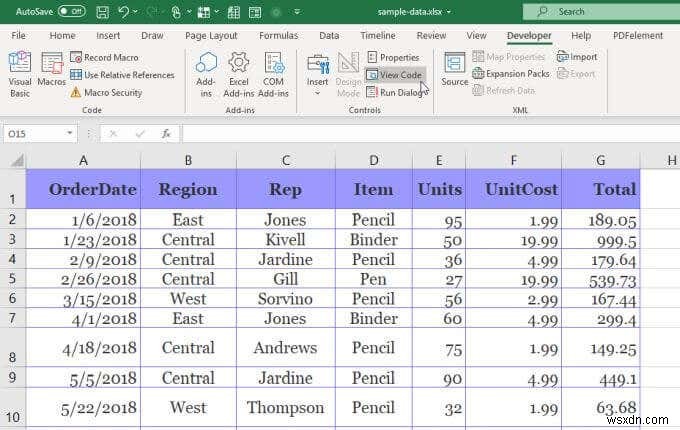Image resolution: width=680 pixels, height=430 pixels.
Task: Click Run Dialog
Action: 395,92
